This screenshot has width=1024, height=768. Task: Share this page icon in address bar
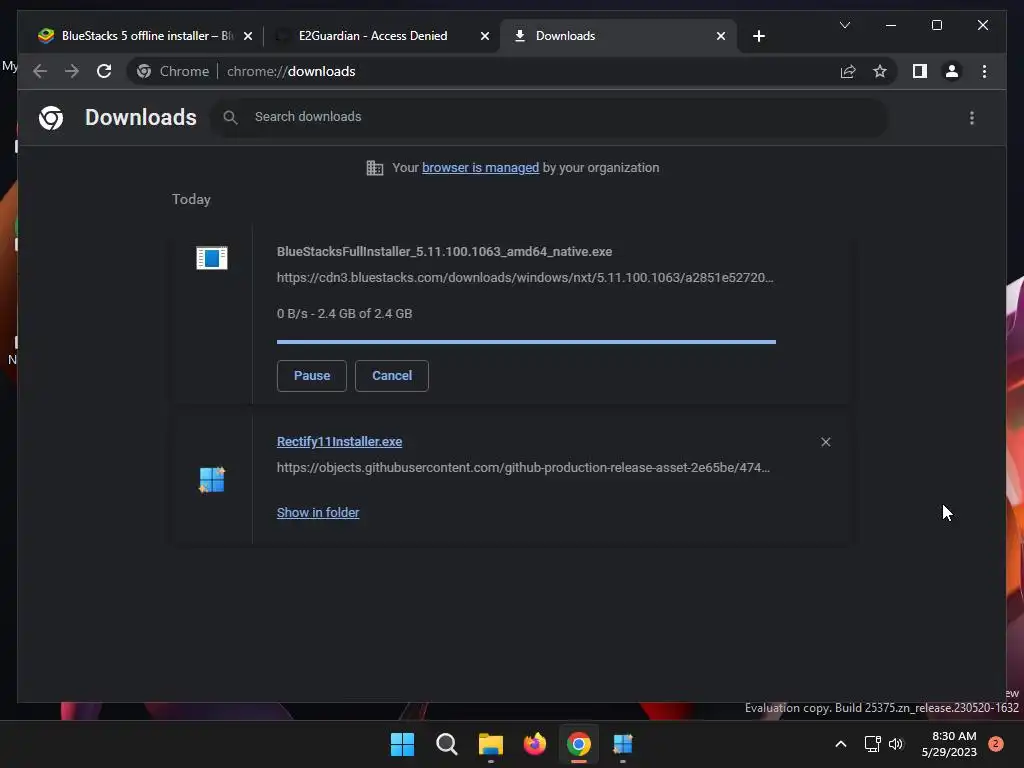point(848,71)
